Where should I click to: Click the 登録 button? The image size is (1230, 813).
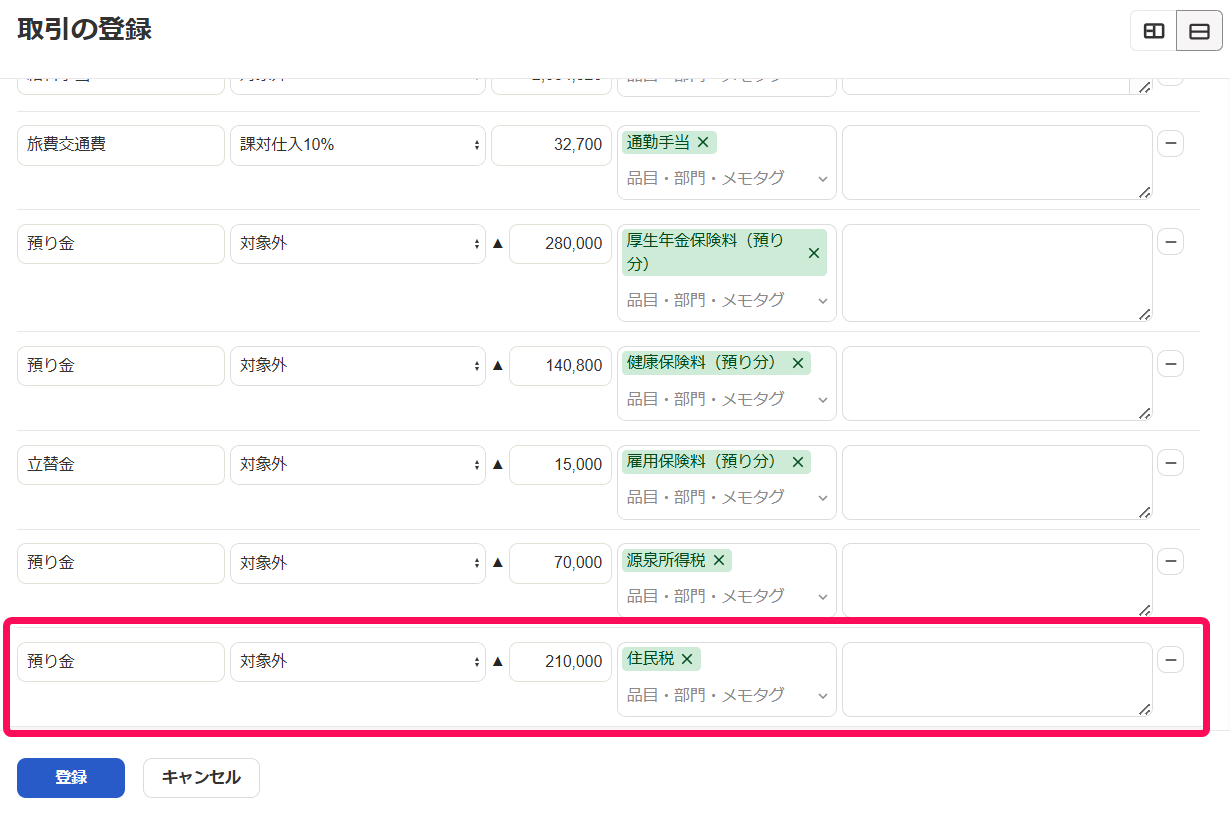(71, 778)
